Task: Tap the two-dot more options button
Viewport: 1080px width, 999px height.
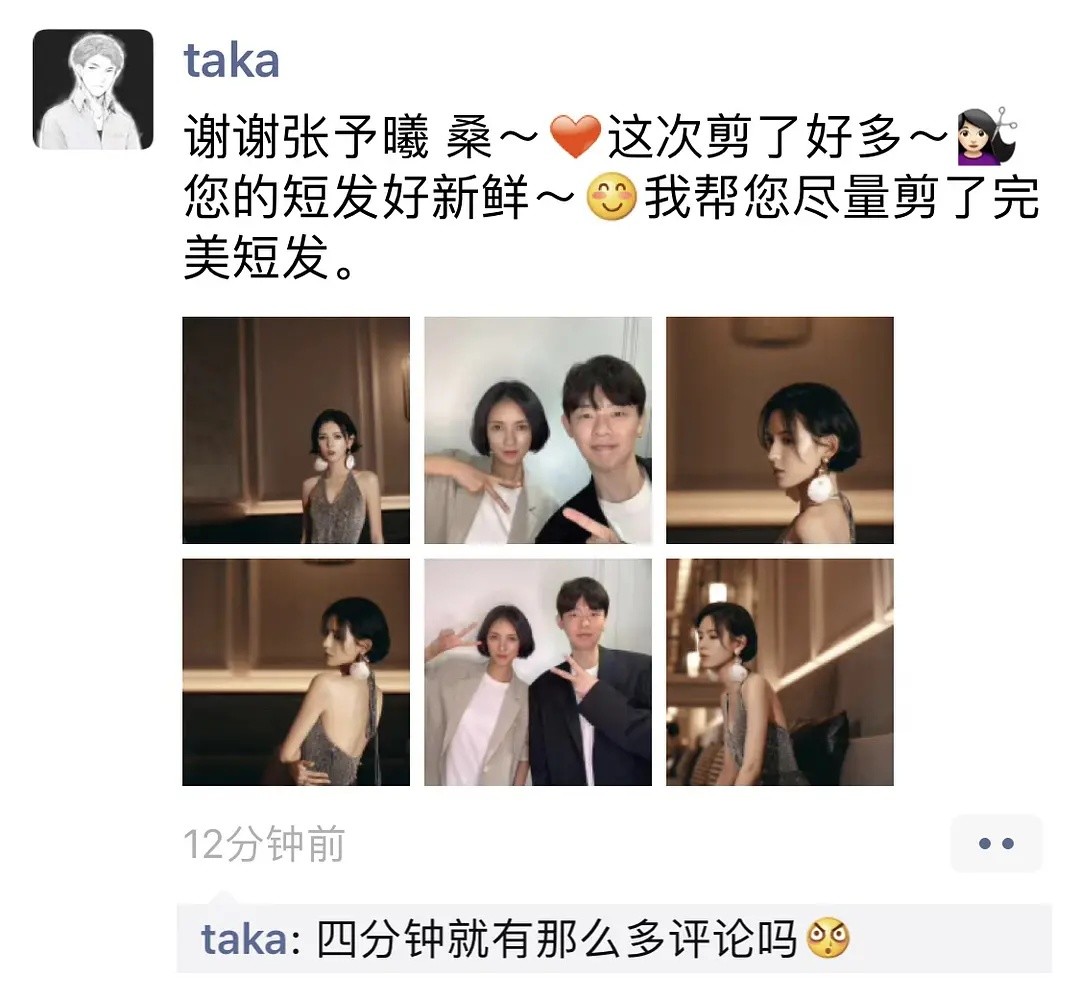Action: (996, 843)
